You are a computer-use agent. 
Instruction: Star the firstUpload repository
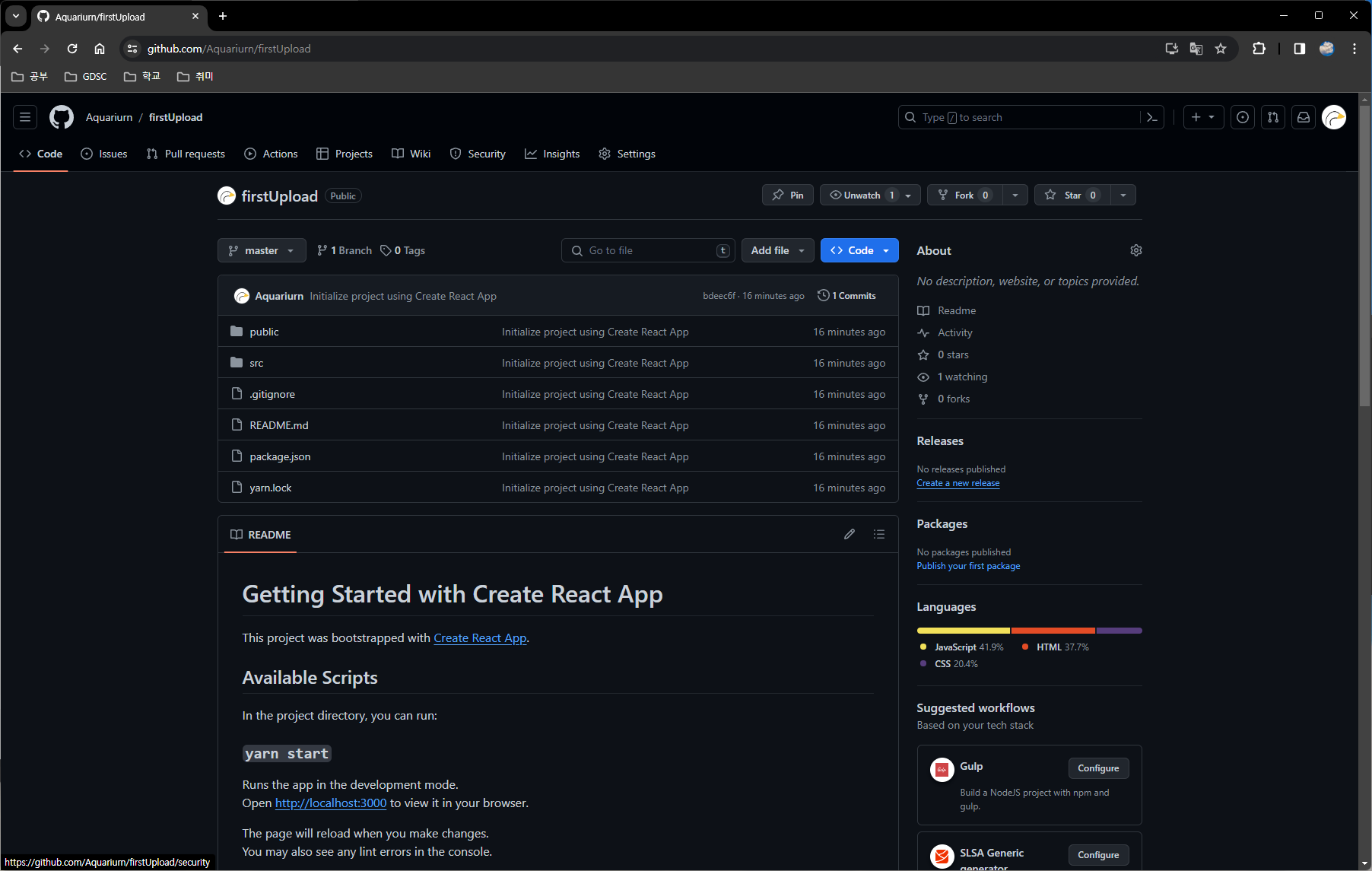point(1072,195)
